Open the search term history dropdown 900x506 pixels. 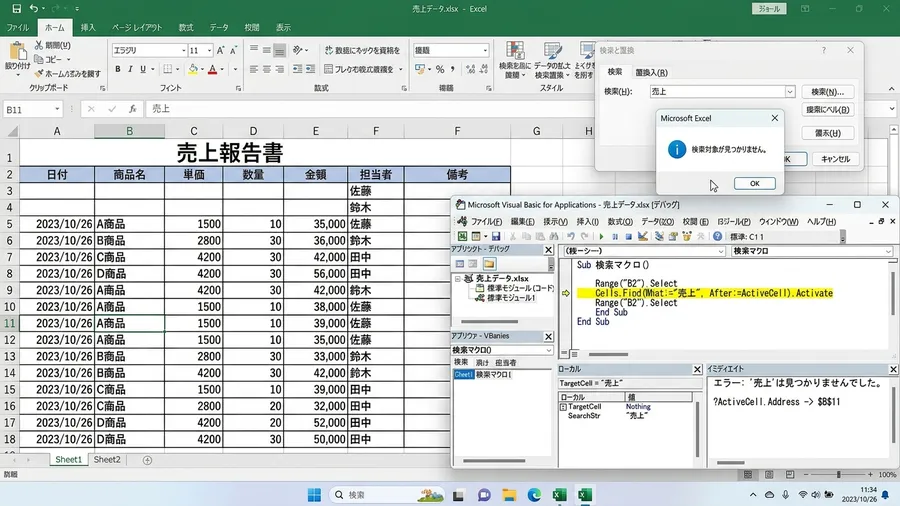click(x=790, y=92)
